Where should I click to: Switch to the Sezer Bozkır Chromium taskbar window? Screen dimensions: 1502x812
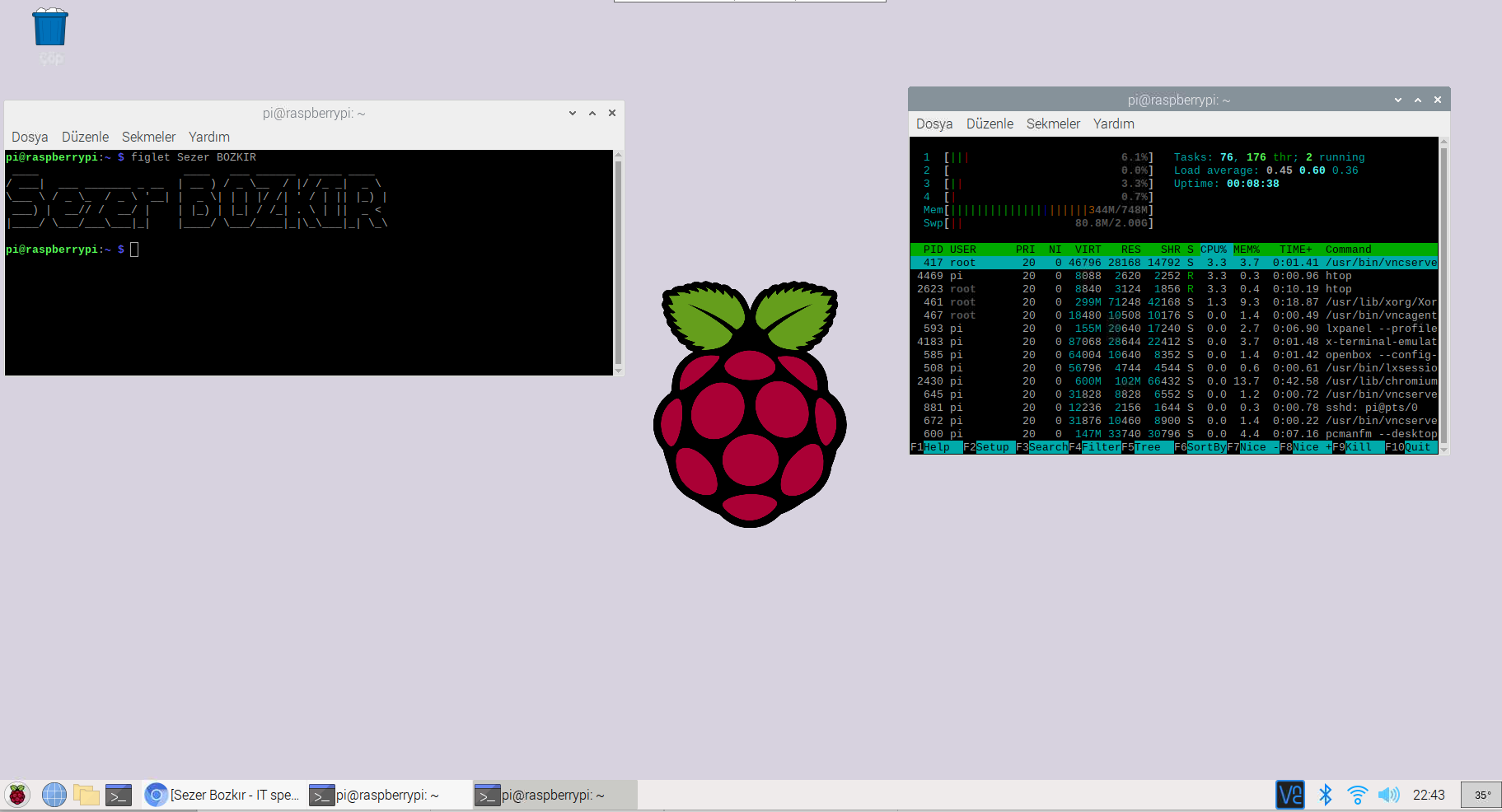(x=223, y=795)
